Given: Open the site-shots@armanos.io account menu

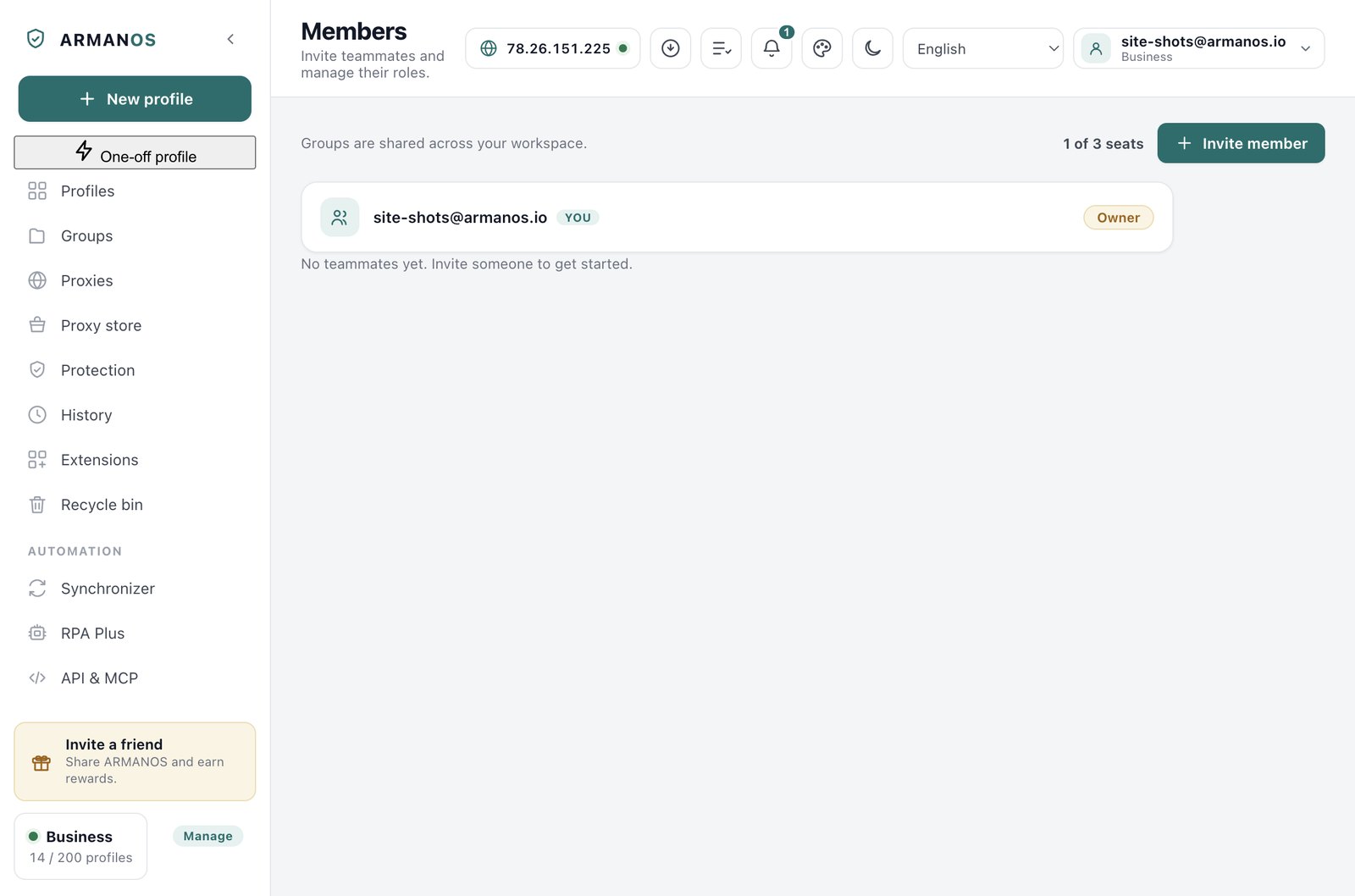Looking at the screenshot, I should coord(1199,49).
